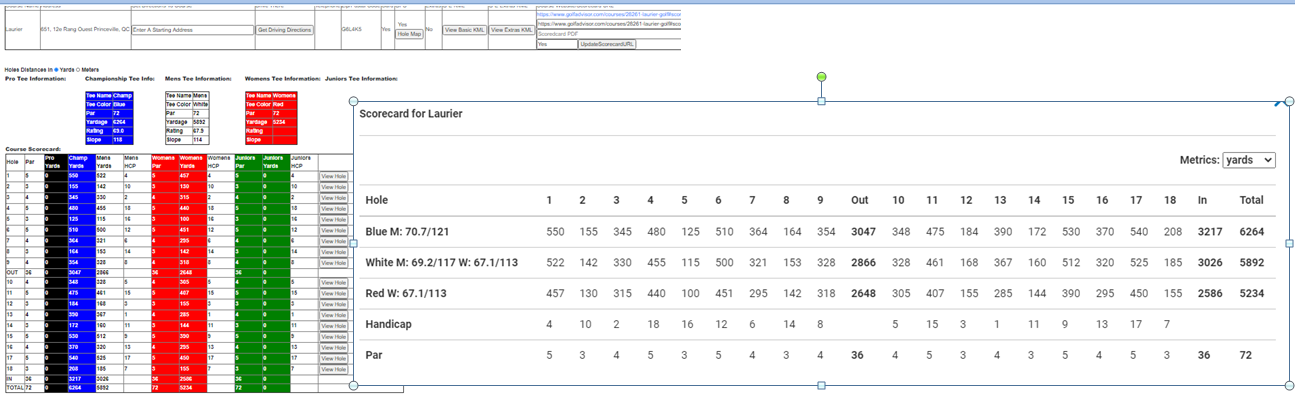Click View Hole button for hole 18
The image size is (1295, 398).
tap(333, 369)
